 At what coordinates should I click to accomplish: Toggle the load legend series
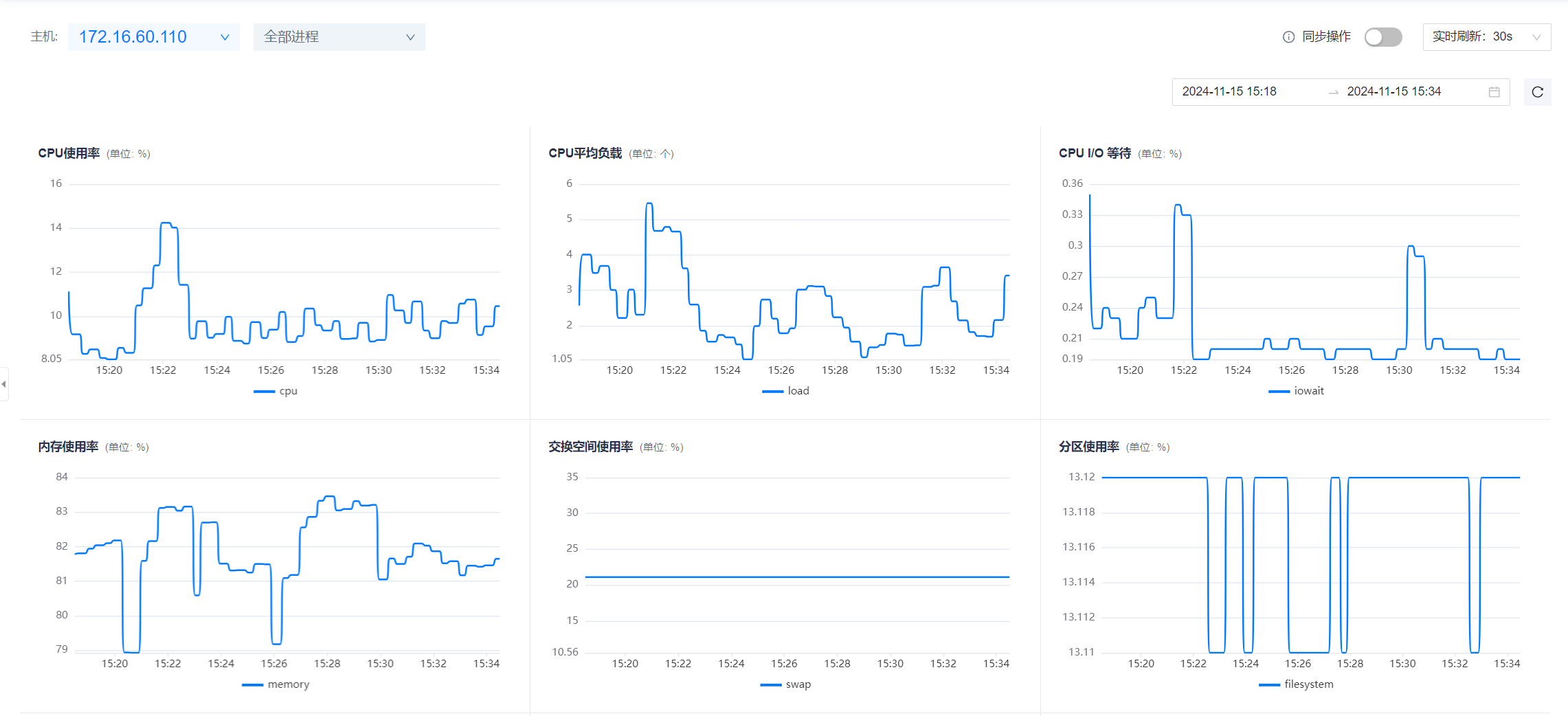point(786,391)
